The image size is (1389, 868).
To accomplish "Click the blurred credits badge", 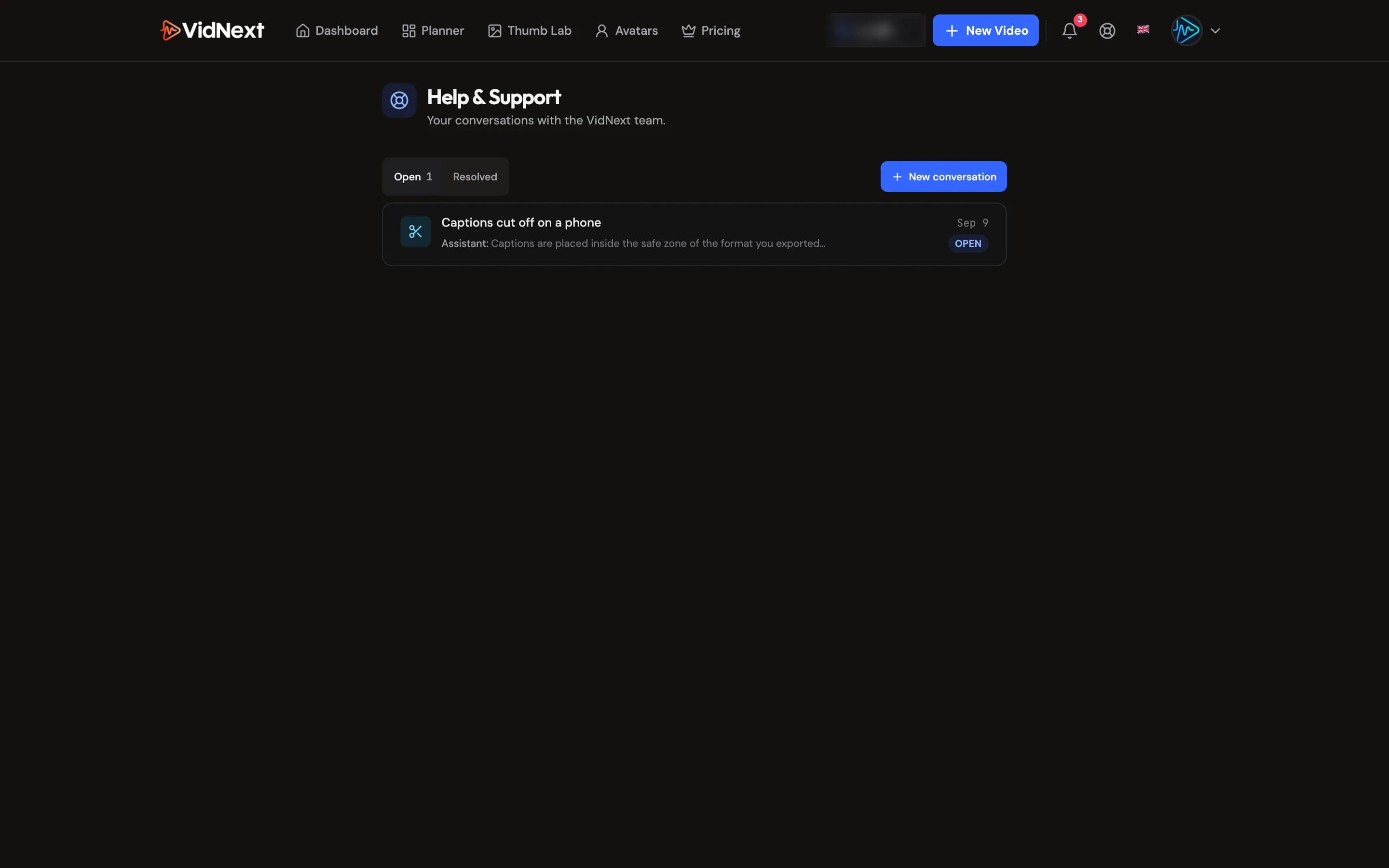I will [876, 30].
